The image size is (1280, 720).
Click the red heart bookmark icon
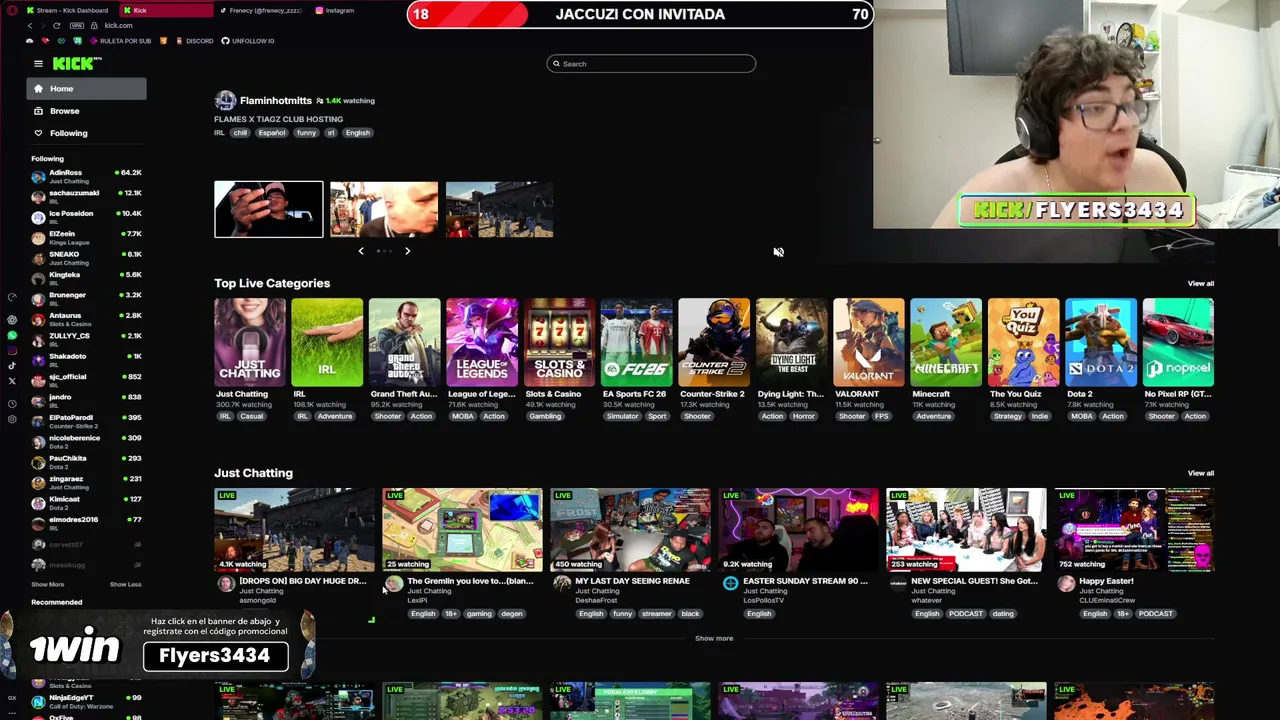45,41
